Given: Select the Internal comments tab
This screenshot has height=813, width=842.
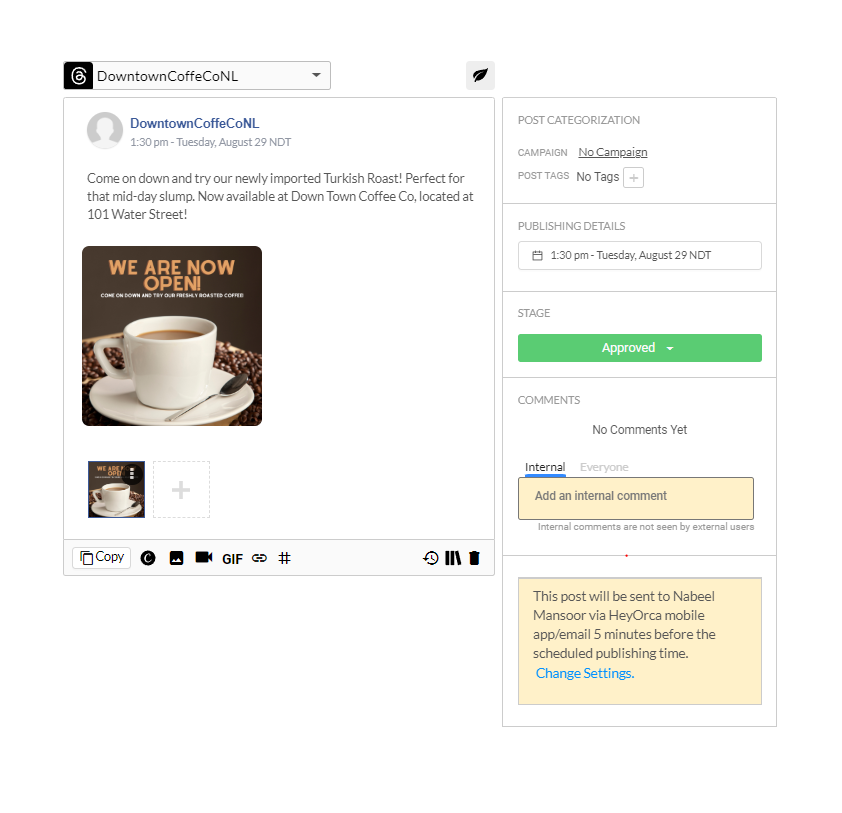Looking at the screenshot, I should pos(545,467).
